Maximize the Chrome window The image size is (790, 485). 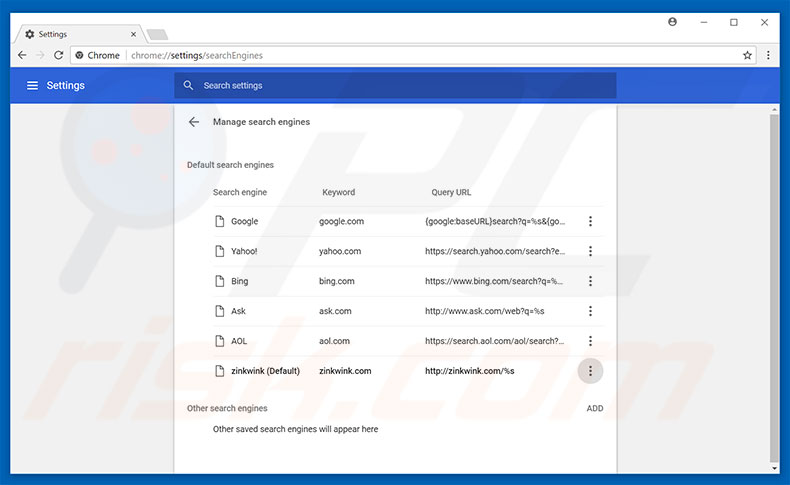(x=734, y=22)
